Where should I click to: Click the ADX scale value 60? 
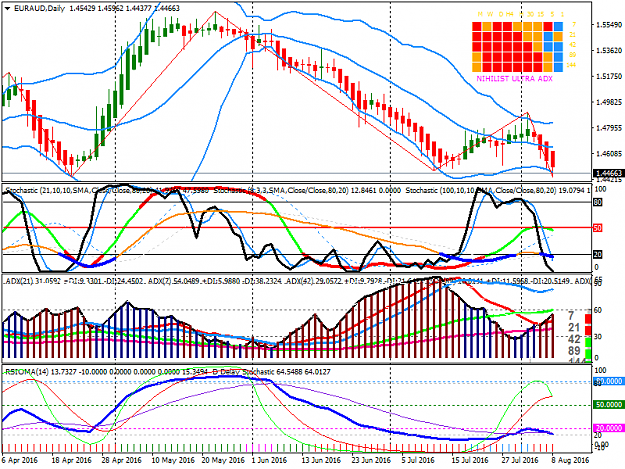coord(597,310)
